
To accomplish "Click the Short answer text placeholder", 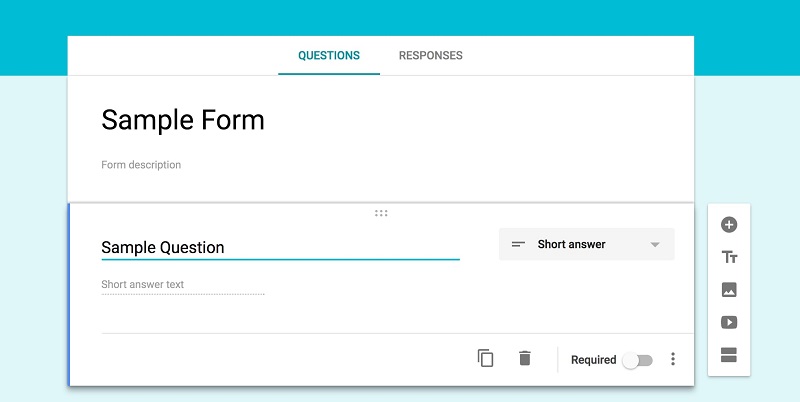I will click(x=143, y=285).
